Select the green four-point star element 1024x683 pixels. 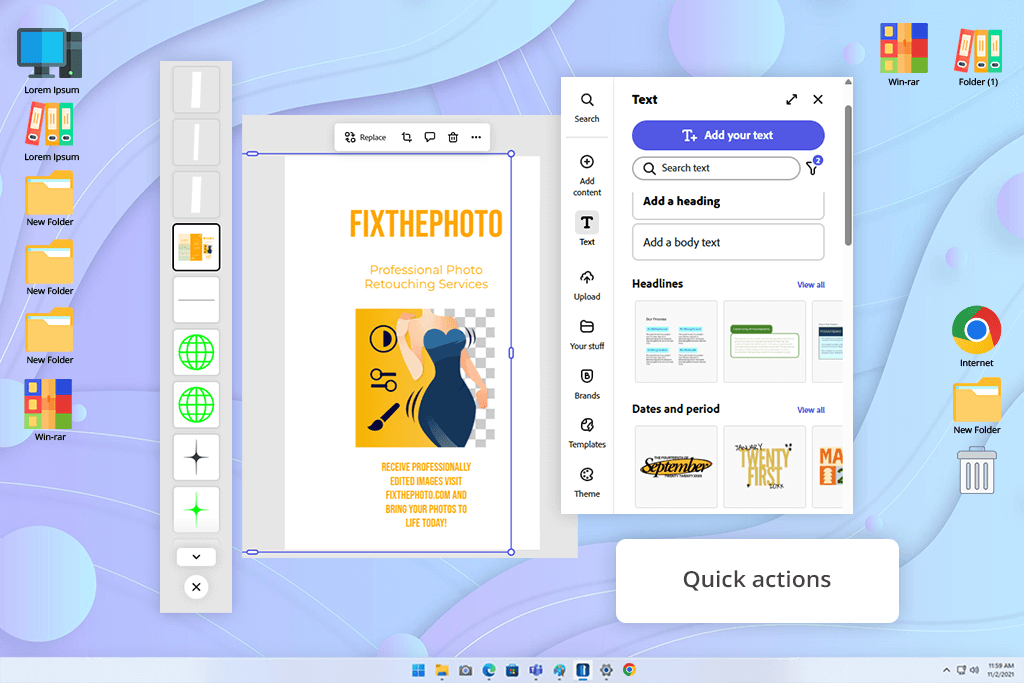tap(196, 509)
